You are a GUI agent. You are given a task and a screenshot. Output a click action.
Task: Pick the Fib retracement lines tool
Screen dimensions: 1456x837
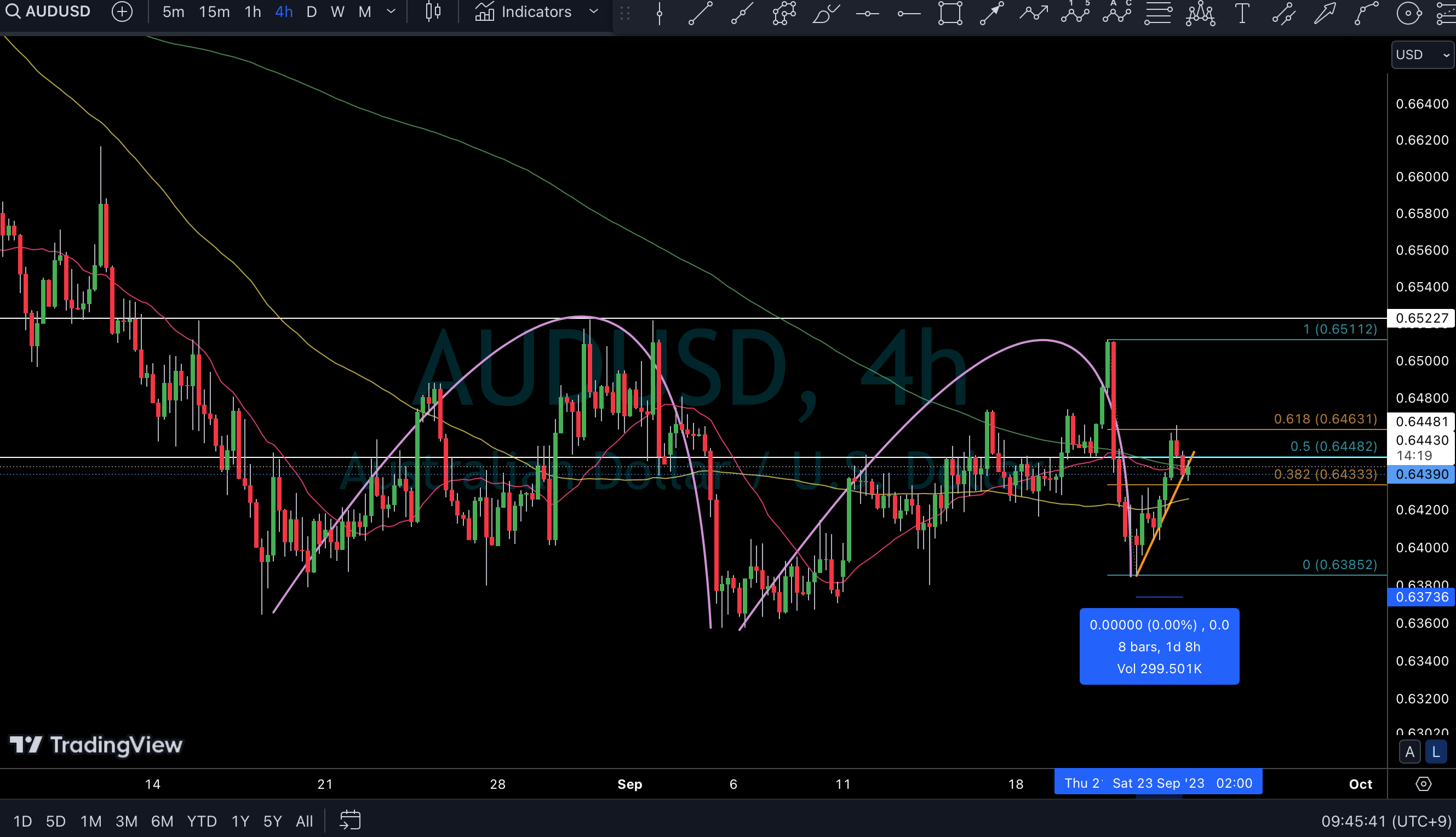point(1157,13)
